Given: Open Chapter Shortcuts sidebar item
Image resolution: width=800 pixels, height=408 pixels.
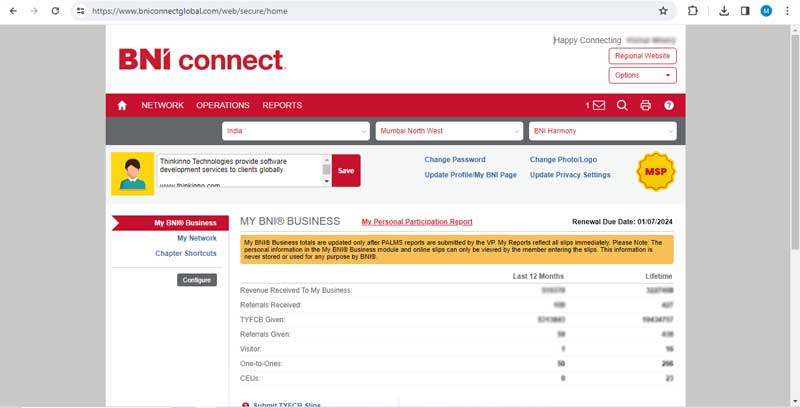Looking at the screenshot, I should (x=186, y=253).
